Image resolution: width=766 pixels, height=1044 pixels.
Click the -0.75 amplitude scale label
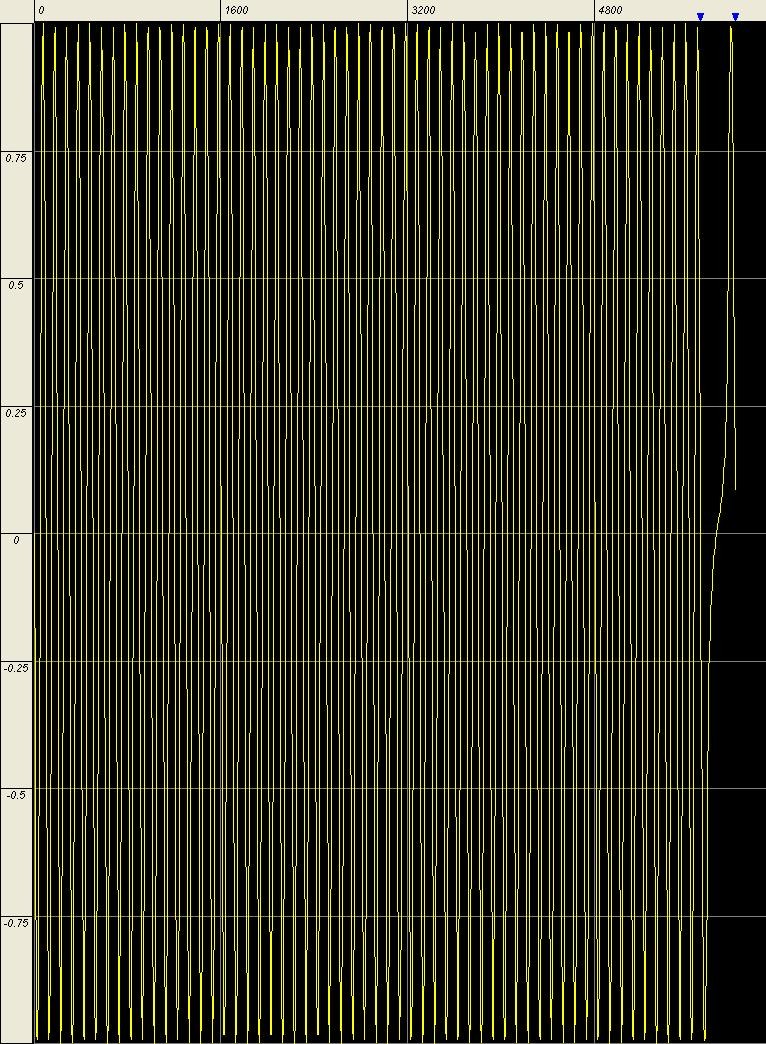pos(16,923)
